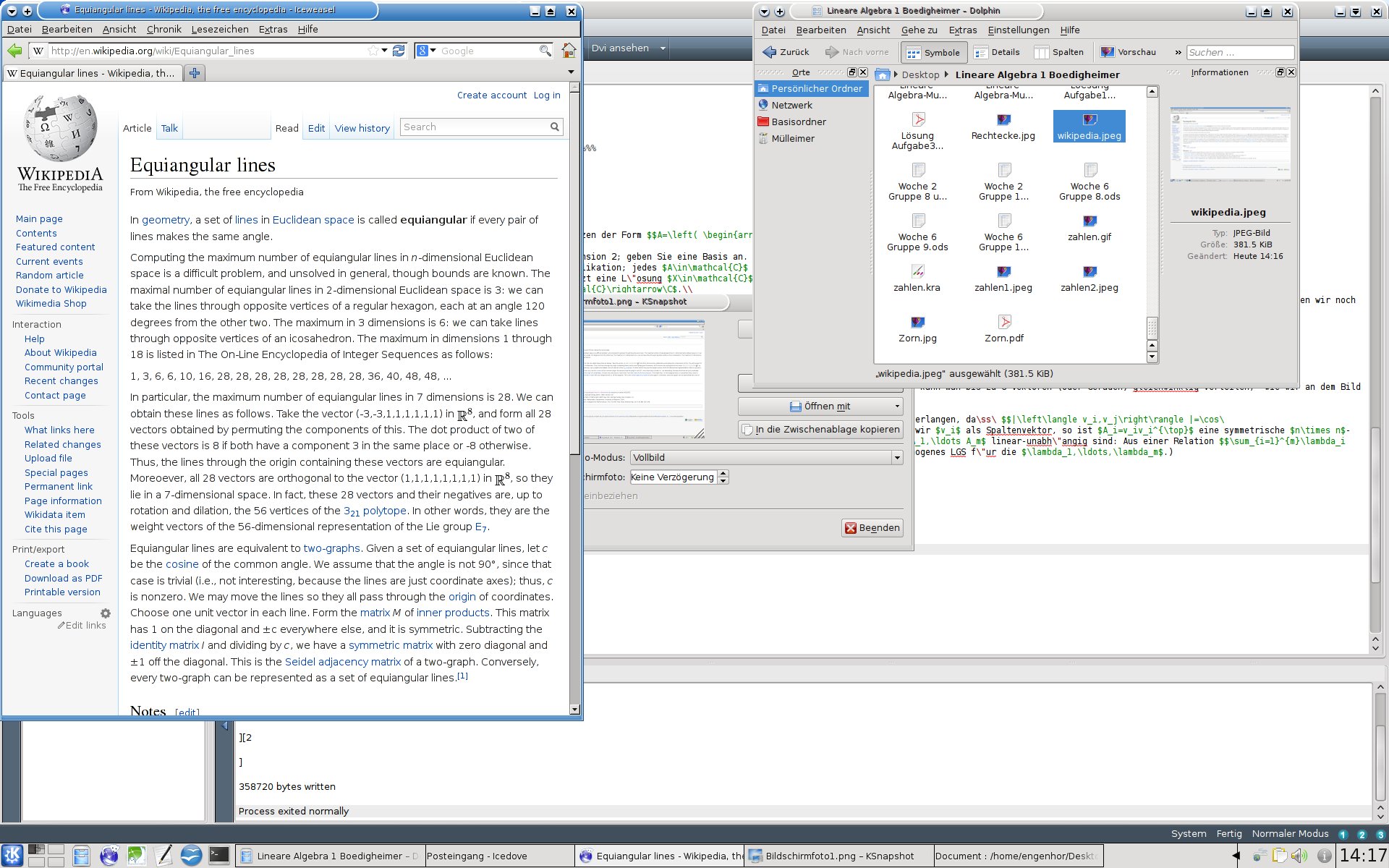Click the Wikipedia View history tab

click(x=362, y=128)
